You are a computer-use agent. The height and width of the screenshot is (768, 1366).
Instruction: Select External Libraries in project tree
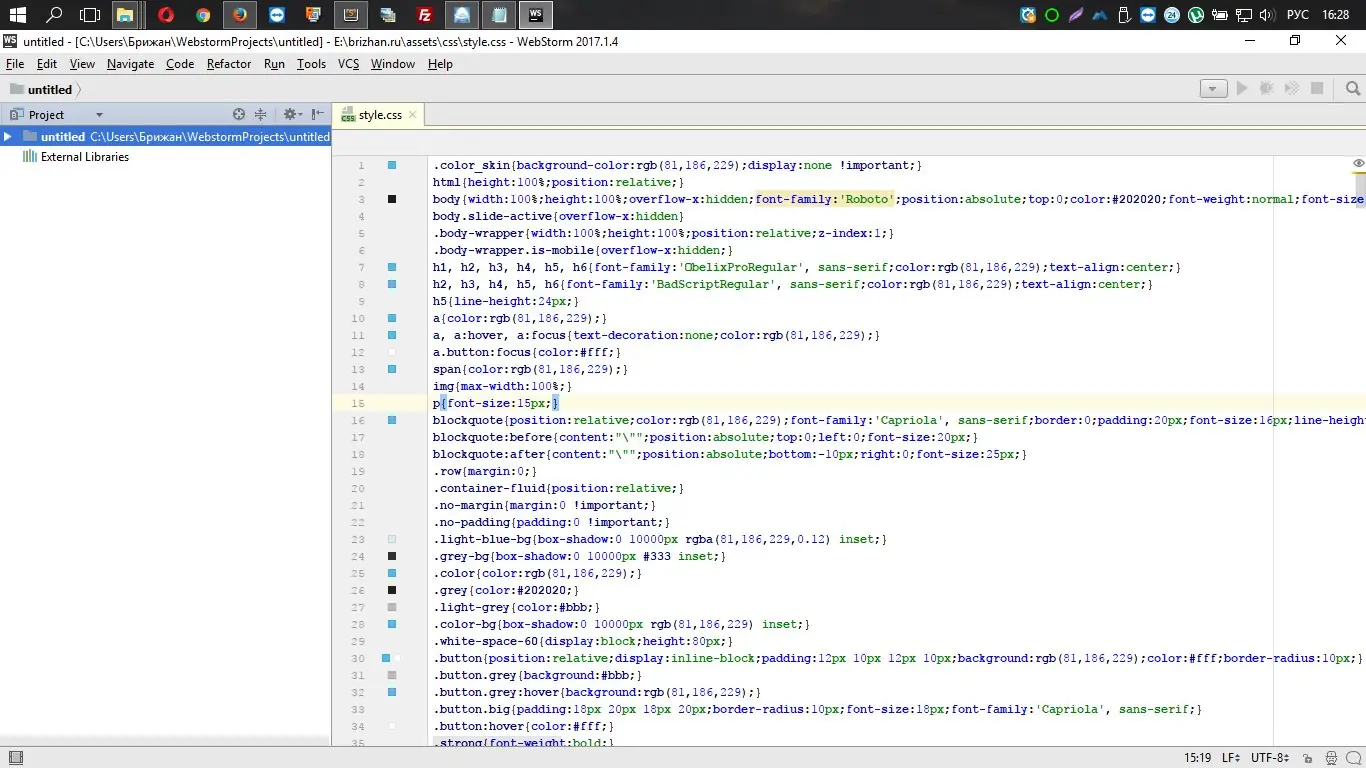(x=84, y=157)
